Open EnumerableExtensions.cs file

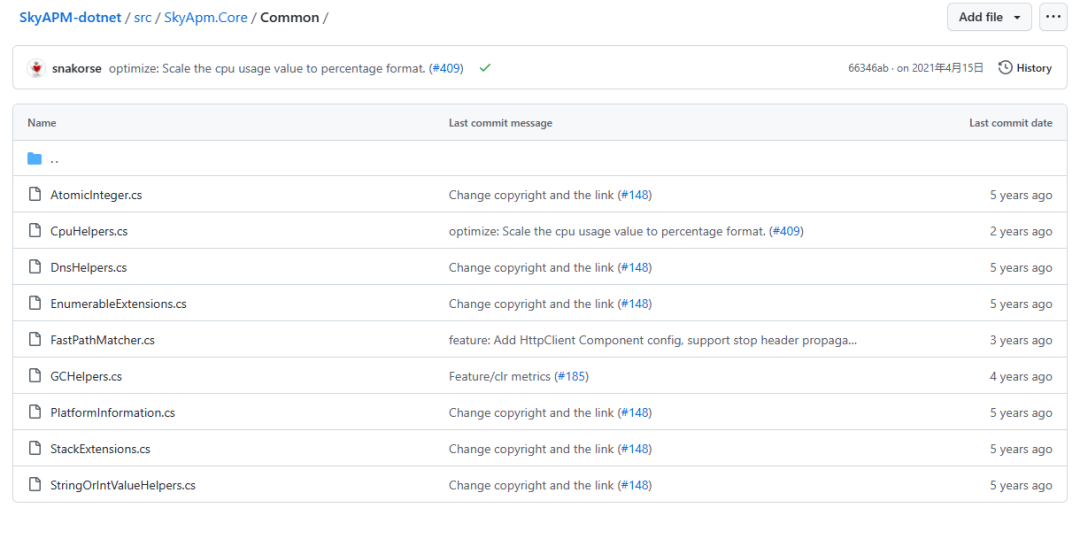click(x=118, y=304)
